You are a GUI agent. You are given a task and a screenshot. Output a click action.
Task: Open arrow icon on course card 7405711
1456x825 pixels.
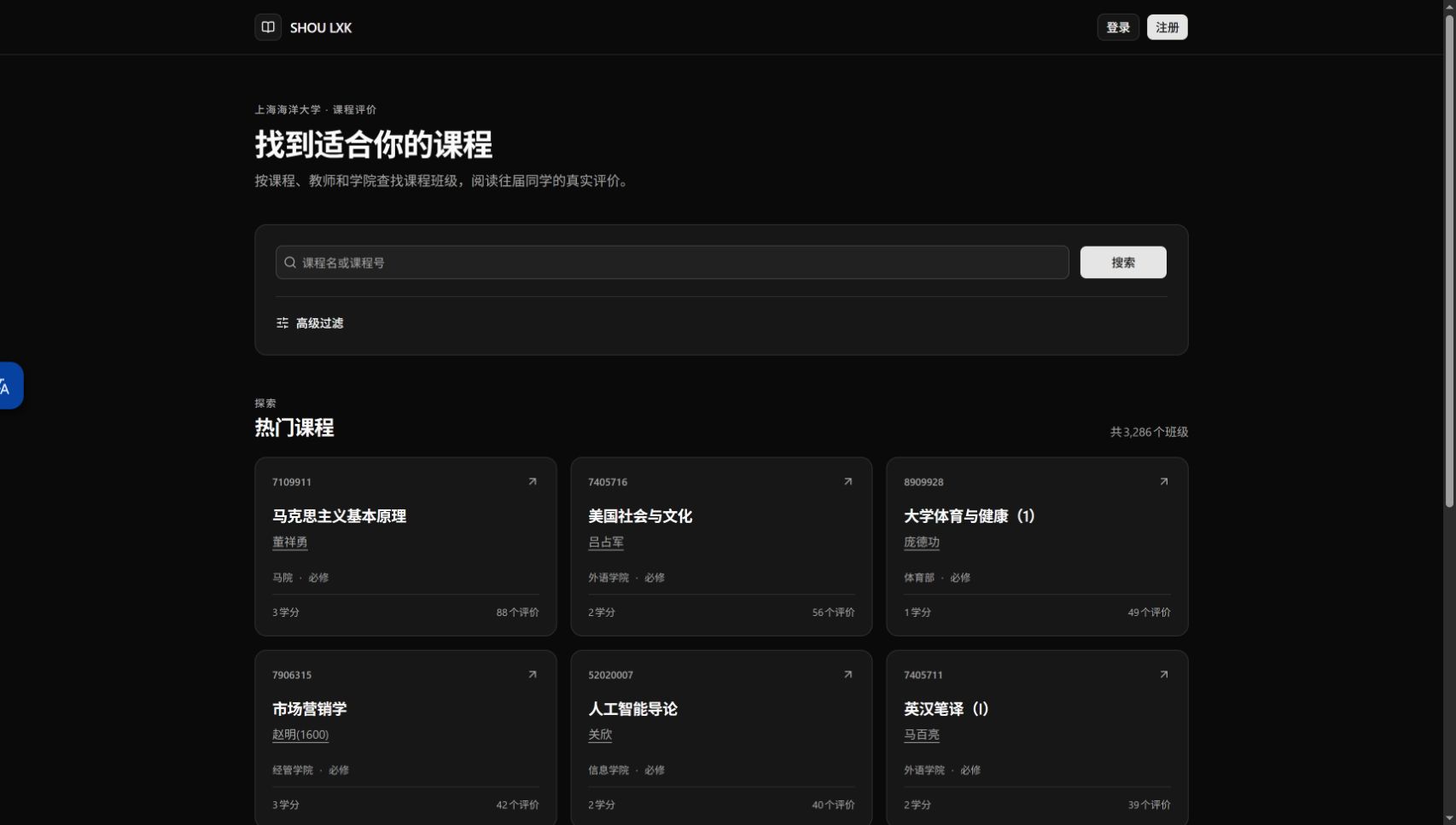click(1164, 675)
